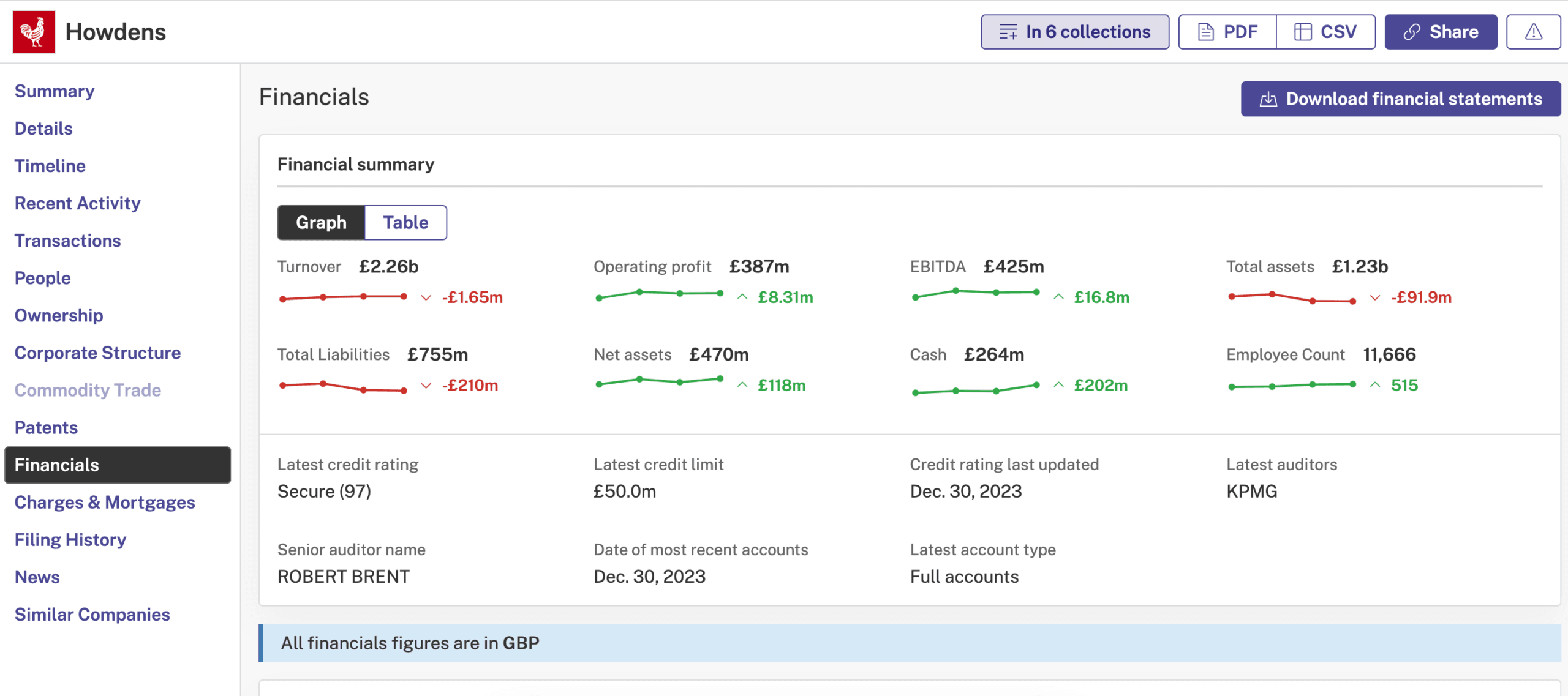Click the Total Liabilities sparkline chart
Screen dimensions: 1568x696
(343, 387)
